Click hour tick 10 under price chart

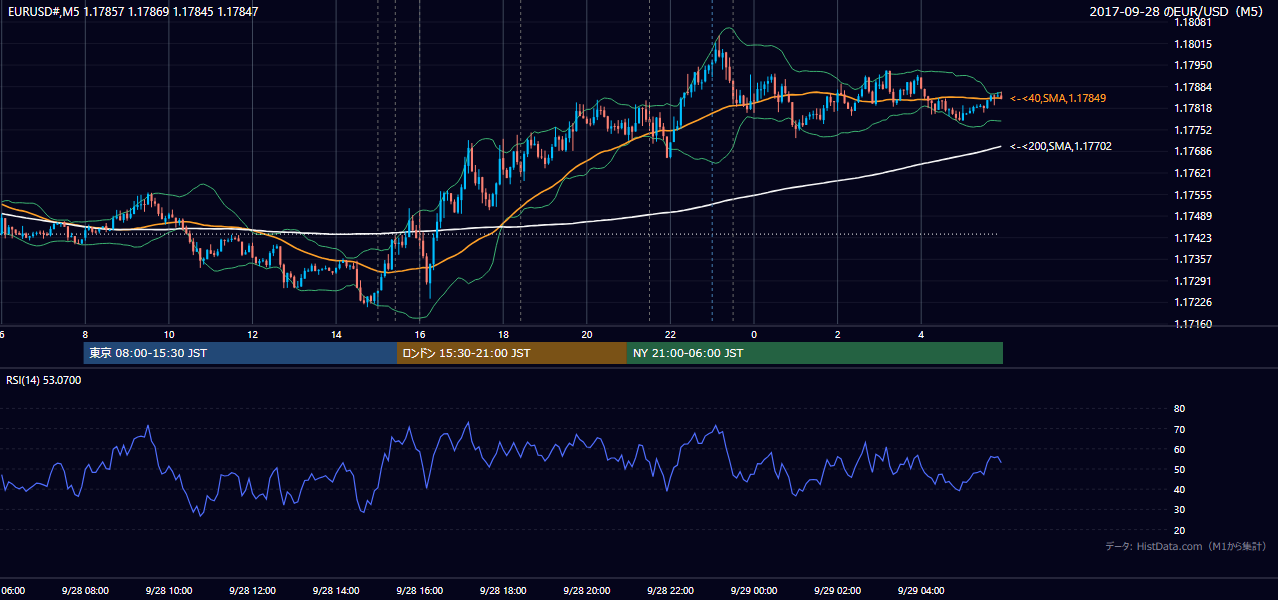(168, 334)
